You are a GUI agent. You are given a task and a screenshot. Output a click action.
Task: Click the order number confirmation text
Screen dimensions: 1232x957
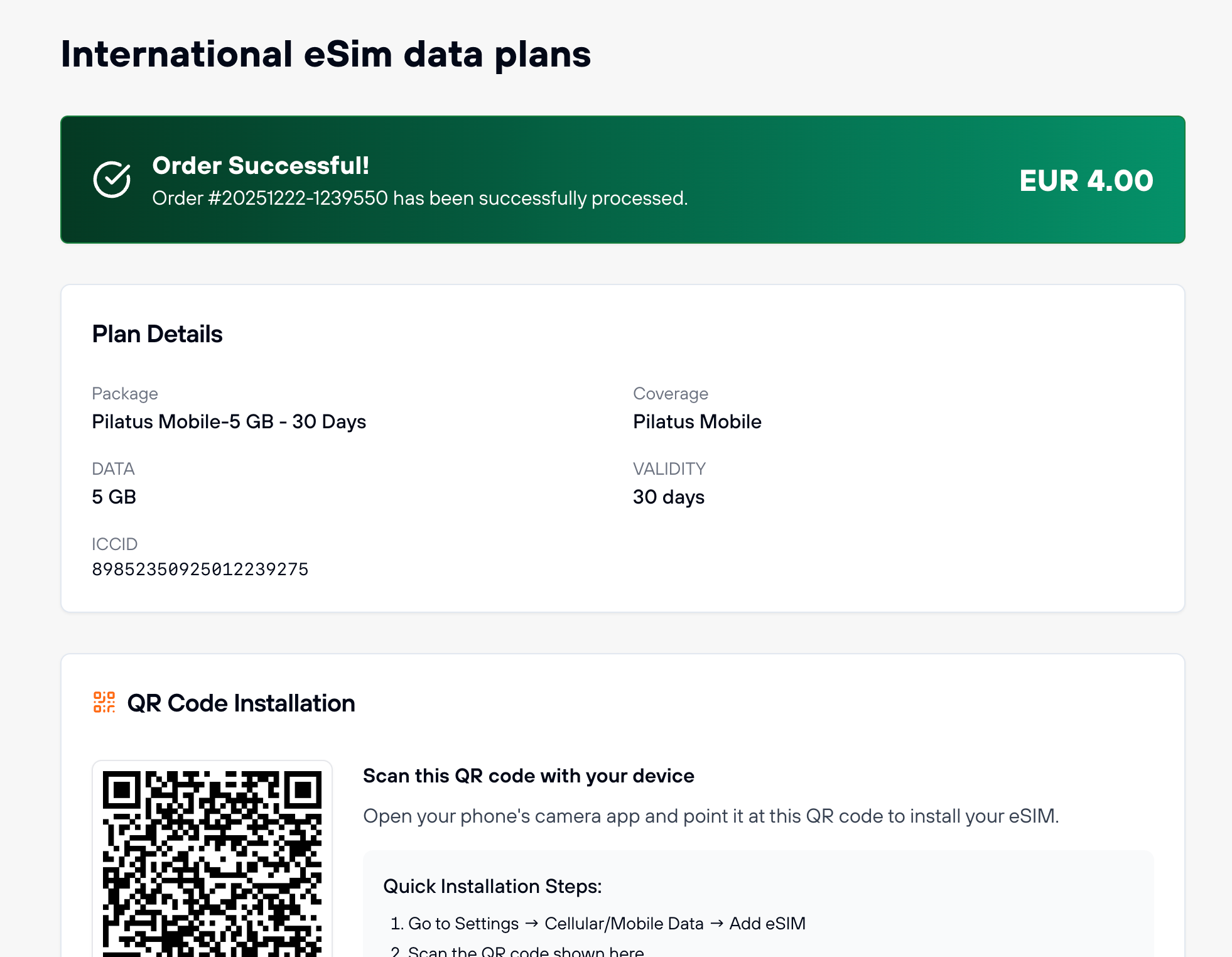pos(420,198)
